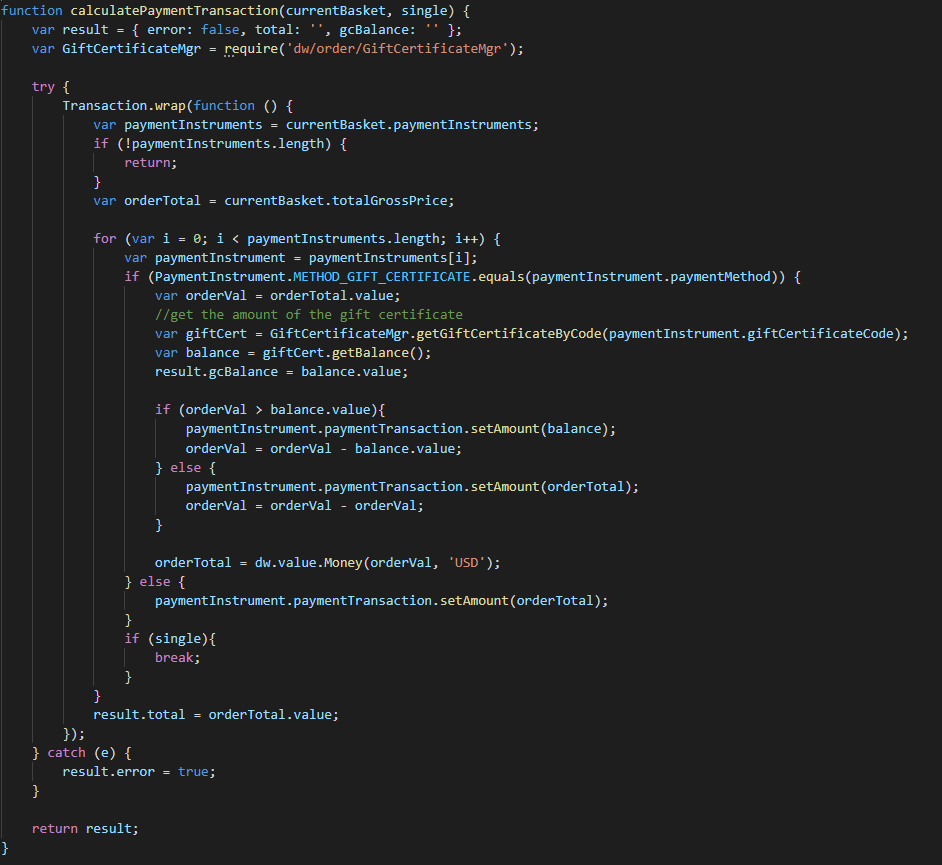Click the final return result; statement
The width and height of the screenshot is (942, 865).
[85, 829]
